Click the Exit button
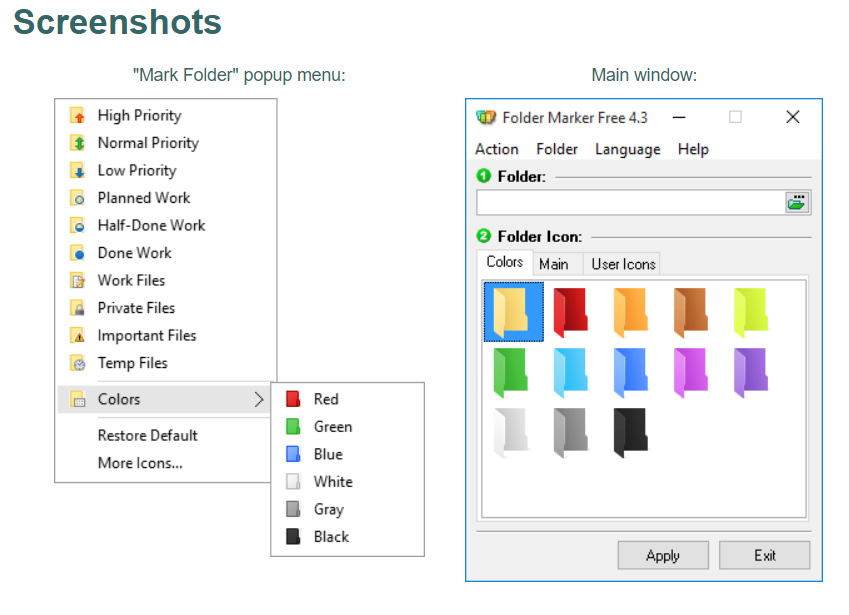The image size is (849, 615). 765,555
